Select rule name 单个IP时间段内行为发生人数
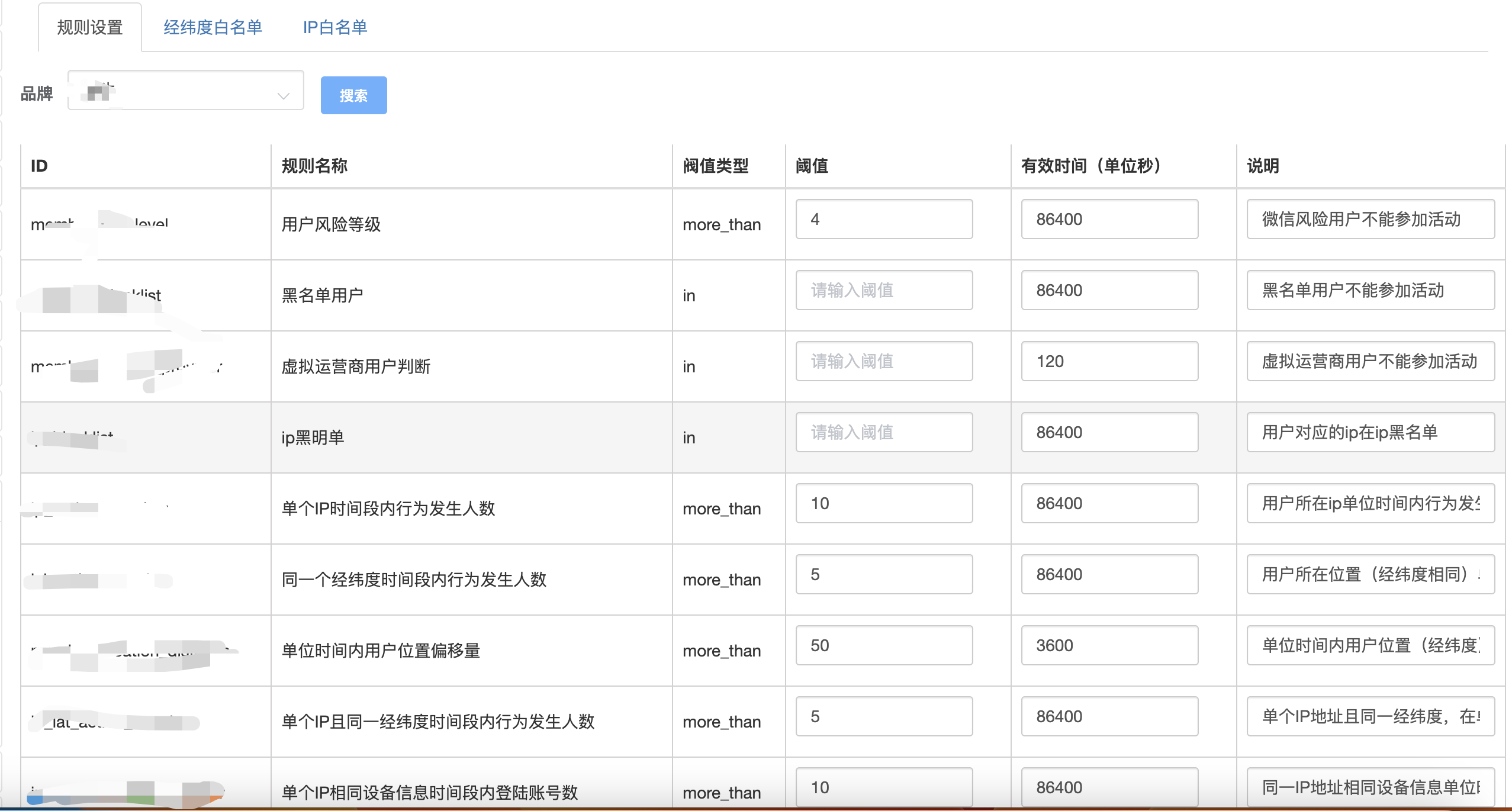 coord(388,509)
